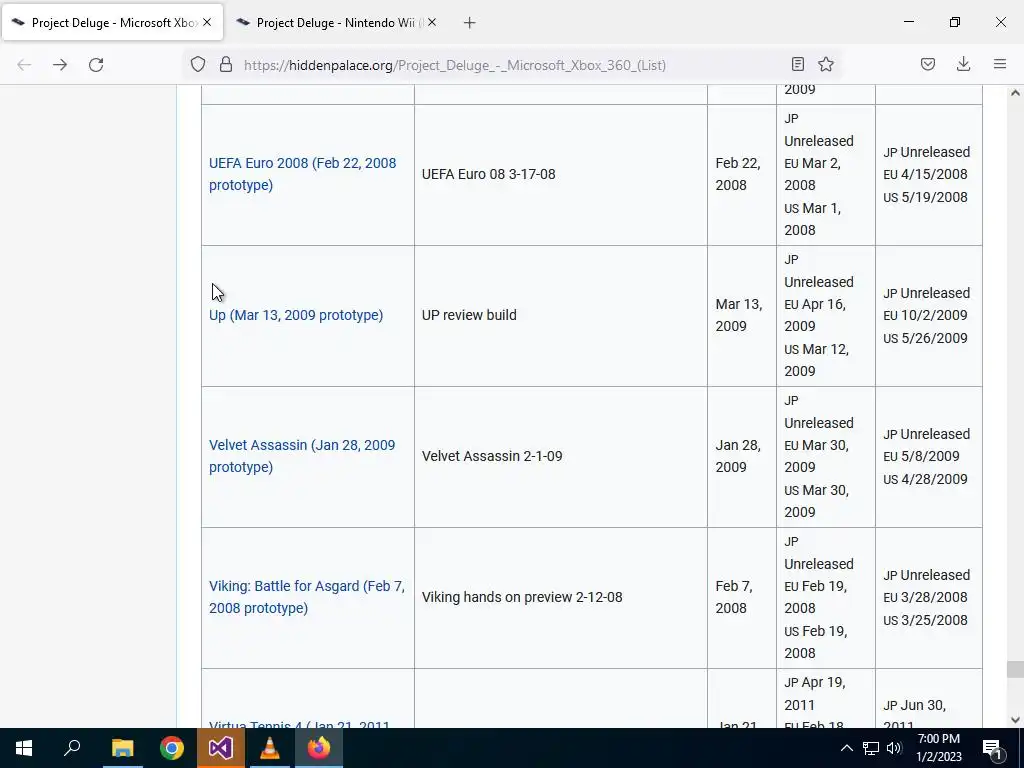Image resolution: width=1024 pixels, height=768 pixels.
Task: Open Visual Studio from the taskbar
Action: [x=221, y=748]
